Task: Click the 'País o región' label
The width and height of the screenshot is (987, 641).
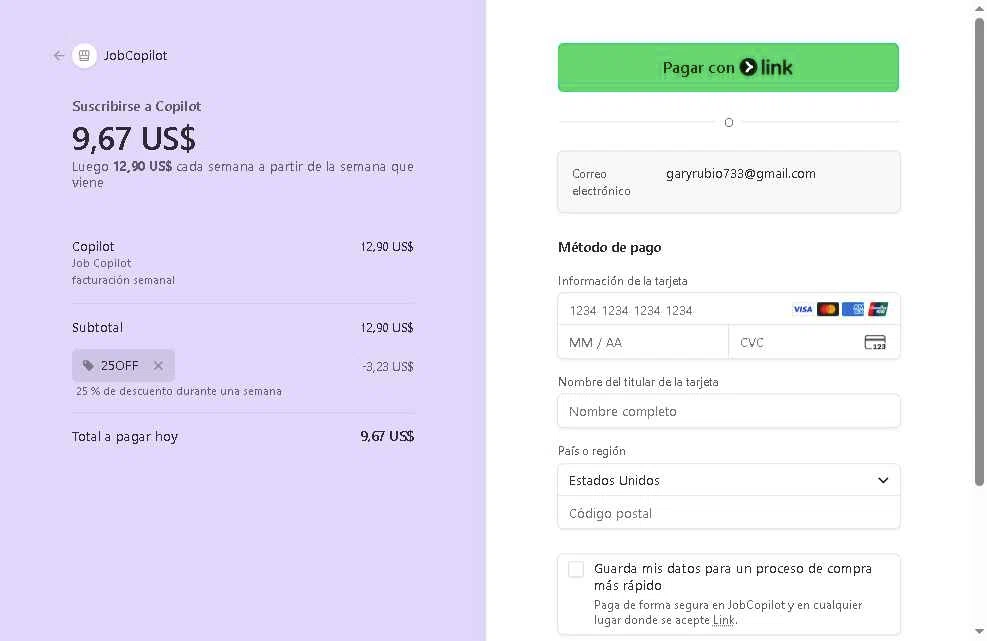Action: coord(592,451)
